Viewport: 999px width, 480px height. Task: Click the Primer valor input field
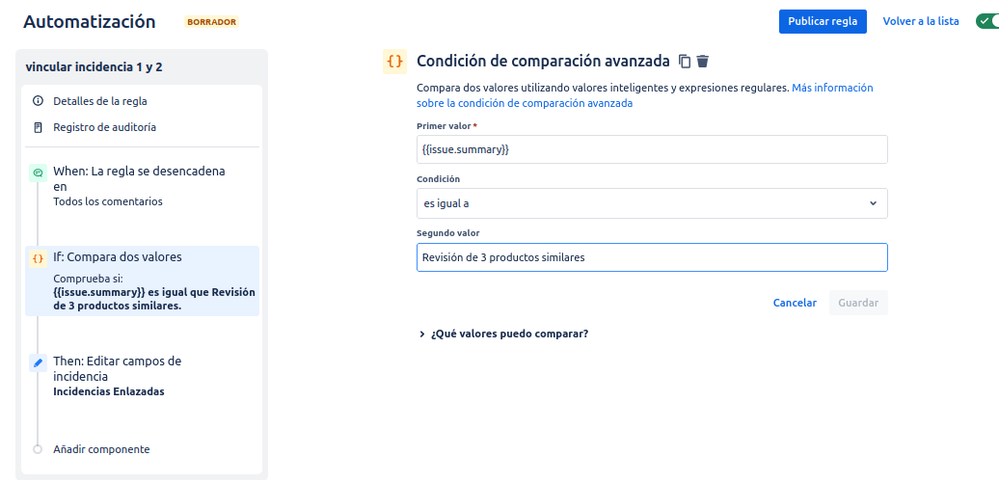tap(651, 150)
